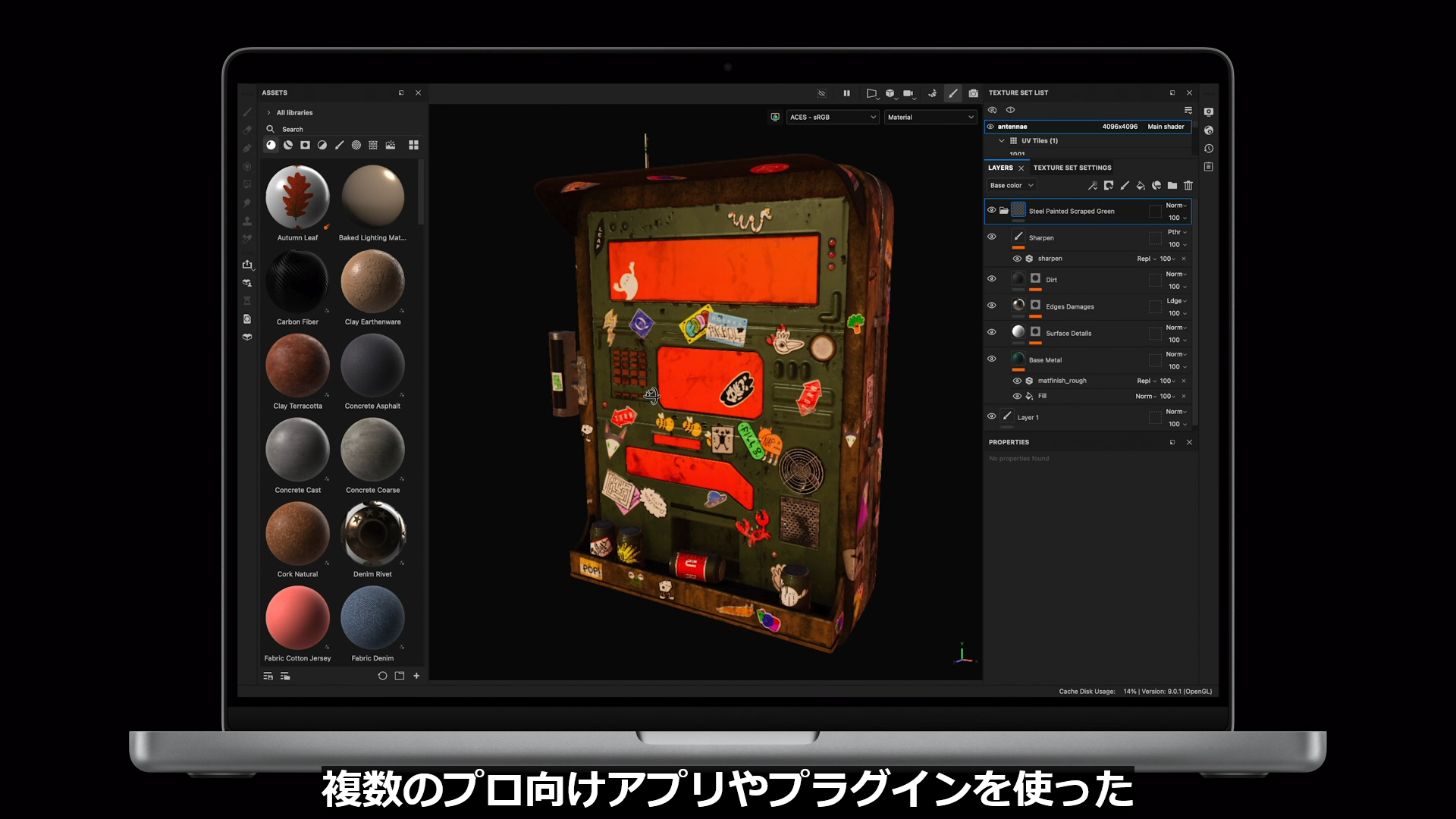
Task: Click the camera screenshot icon in viewport toolbar
Action: tap(973, 93)
